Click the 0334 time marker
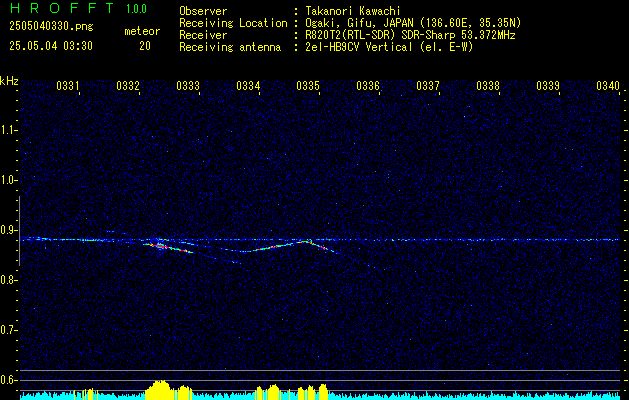The height and width of the screenshot is (400, 629). pos(248,85)
